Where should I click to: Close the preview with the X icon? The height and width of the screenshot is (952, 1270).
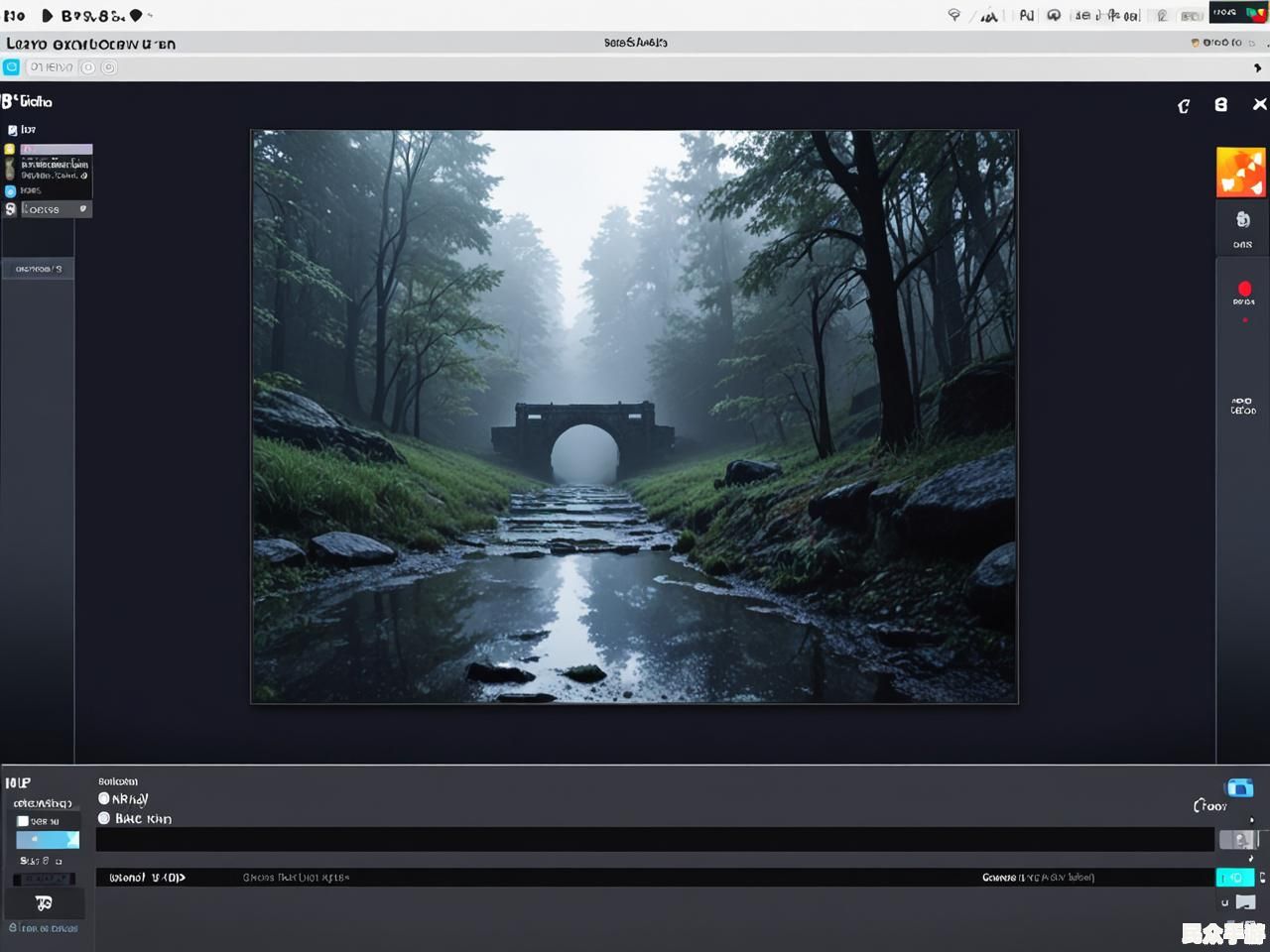[1260, 104]
